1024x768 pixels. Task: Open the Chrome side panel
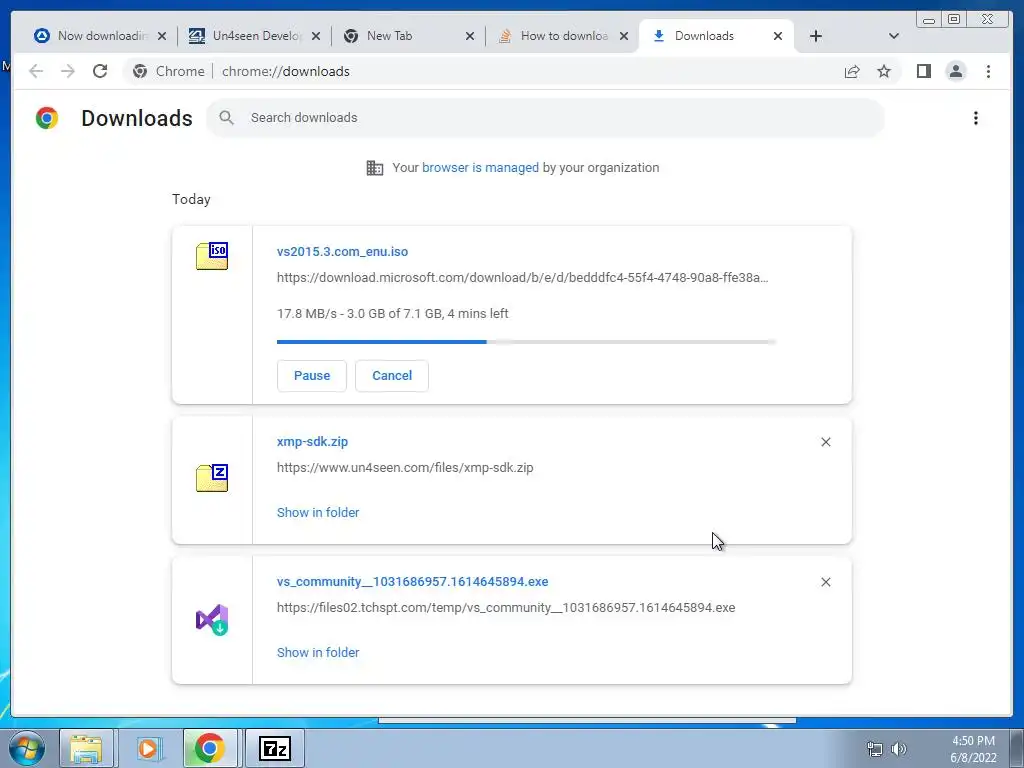coord(923,71)
